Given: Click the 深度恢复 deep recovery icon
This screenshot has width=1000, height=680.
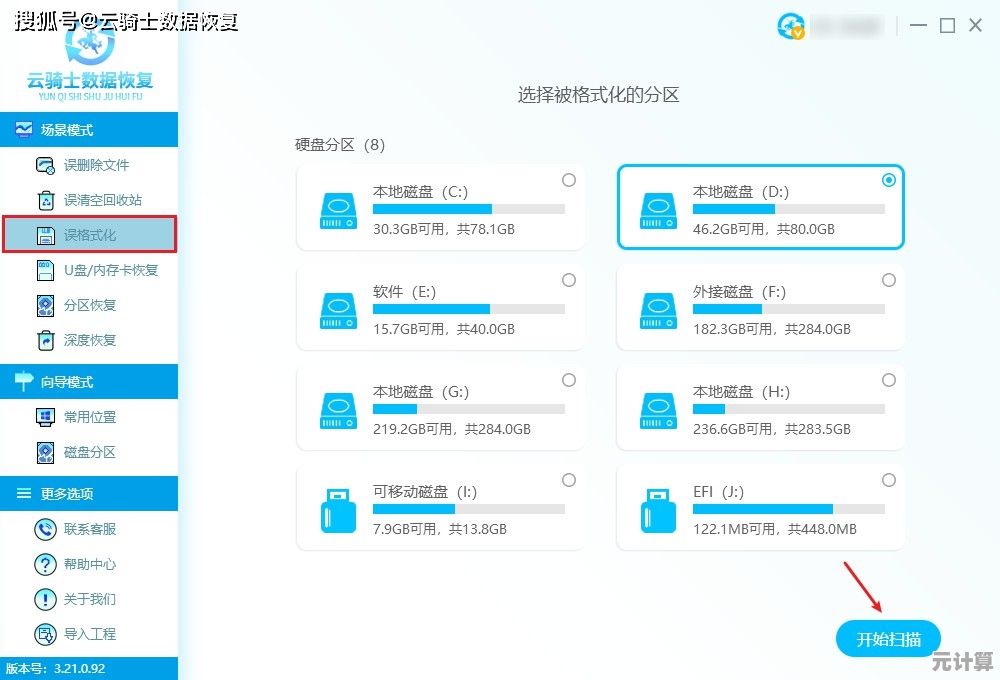Looking at the screenshot, I should point(45,341).
